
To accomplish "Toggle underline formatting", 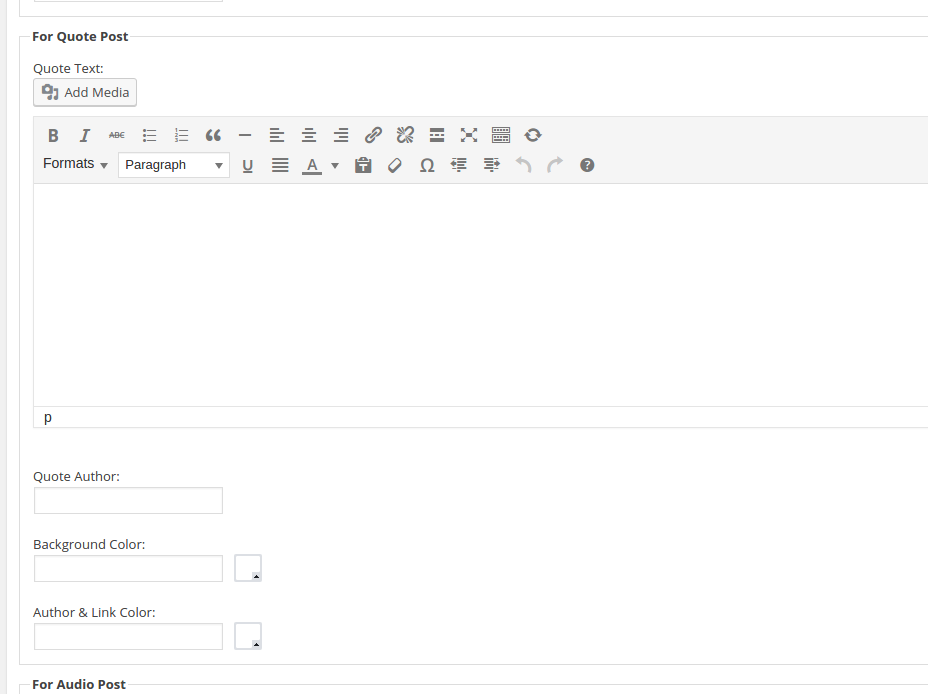I will (248, 166).
